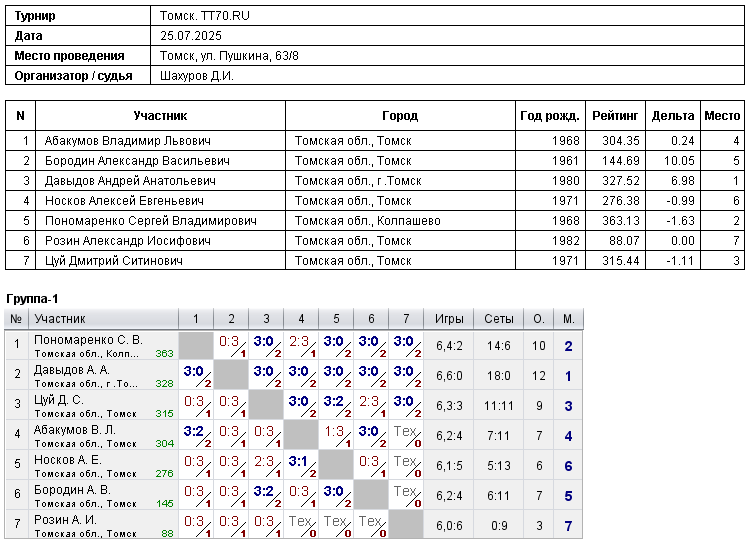Viewport: 750px width, 544px height.
Task: Select the organizer name 'Шахуров Д.И.'
Action: point(197,76)
